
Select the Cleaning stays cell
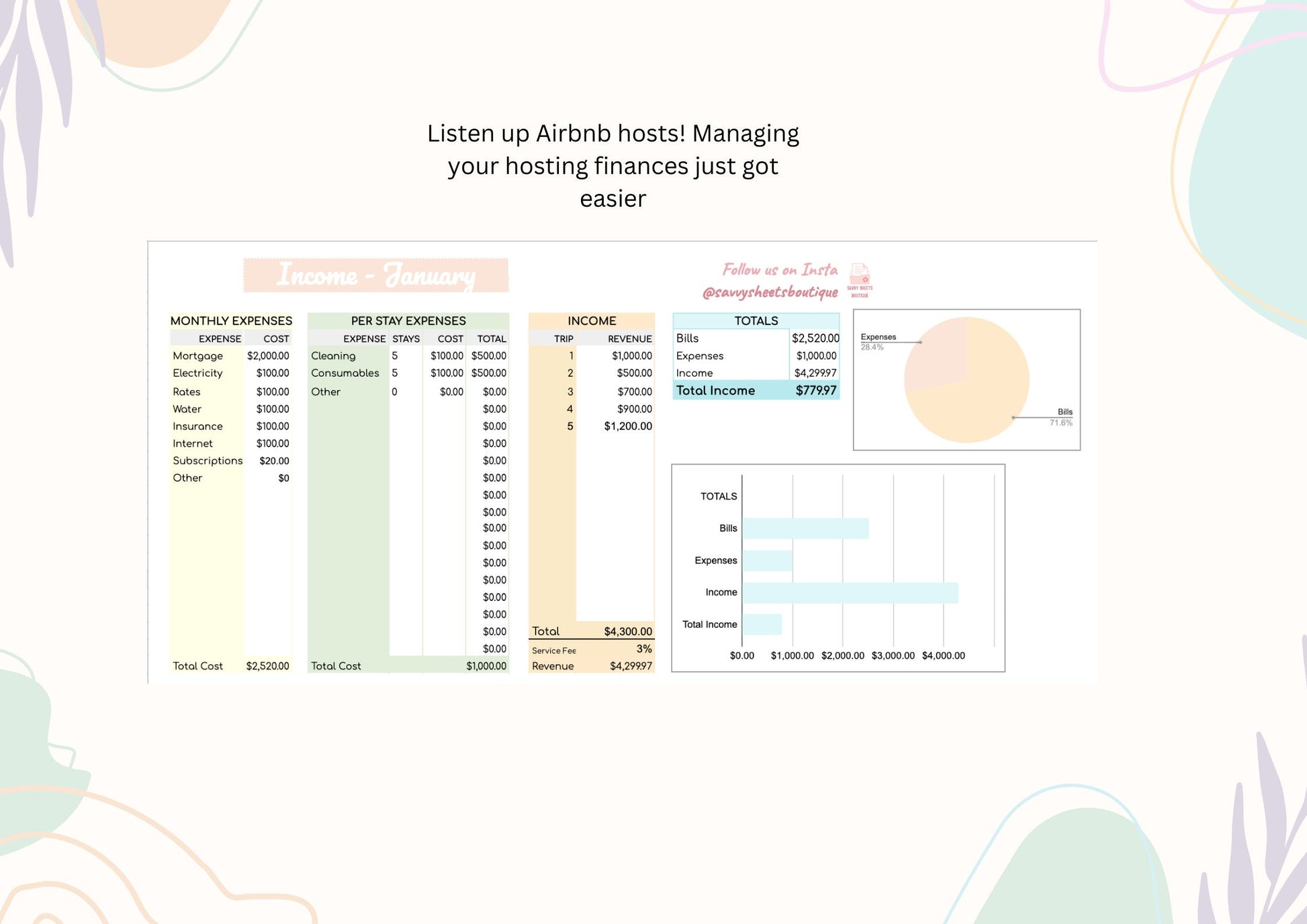pos(404,356)
